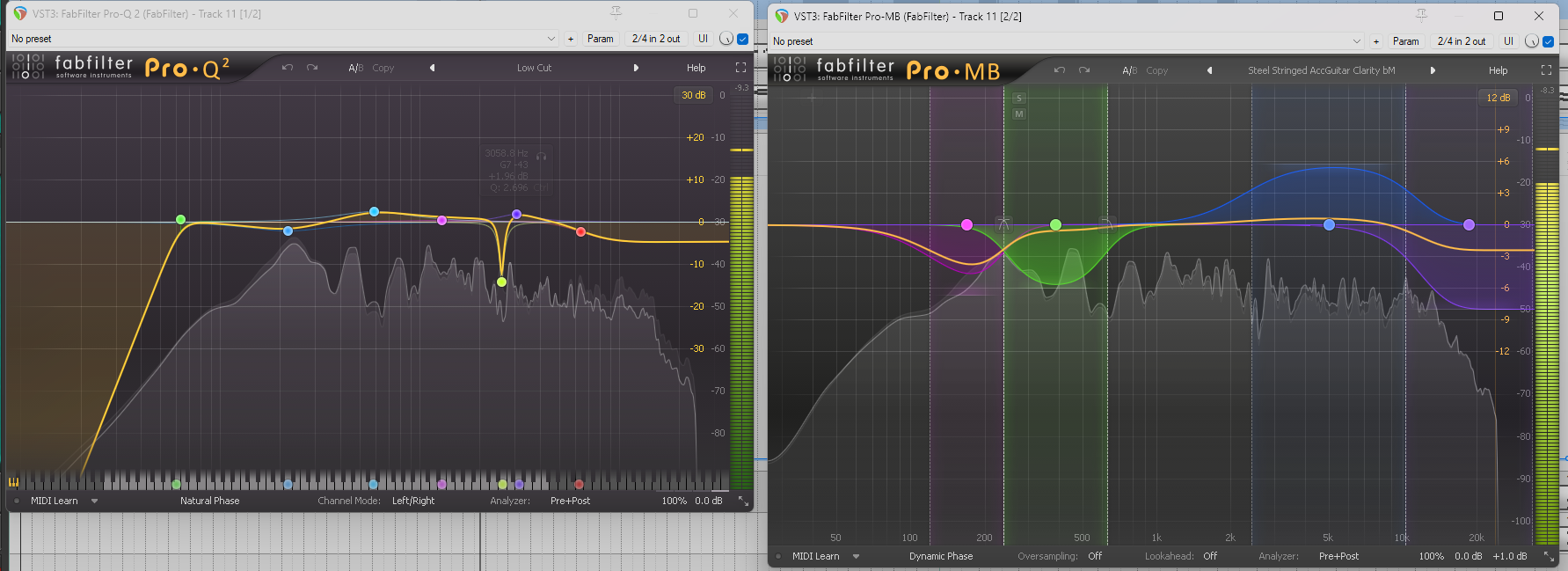1568x571 pixels.
Task: Toggle A/B state in Pro-Q 2
Action: [x=355, y=68]
